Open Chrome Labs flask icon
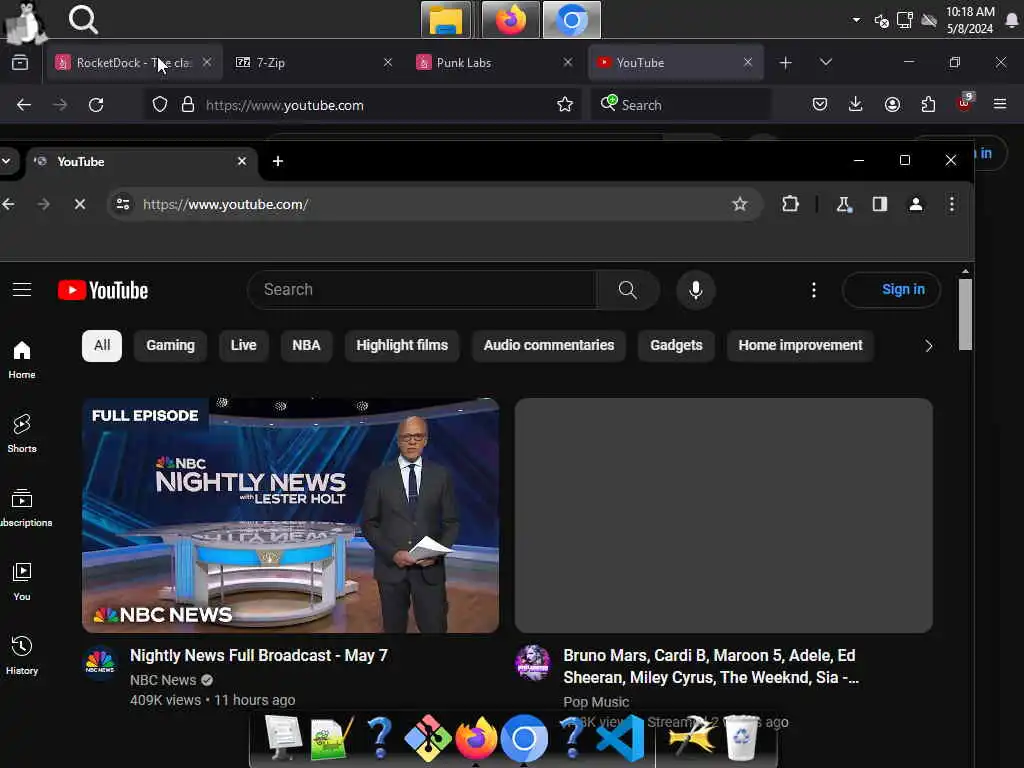Image resolution: width=1024 pixels, height=768 pixels. click(x=843, y=204)
